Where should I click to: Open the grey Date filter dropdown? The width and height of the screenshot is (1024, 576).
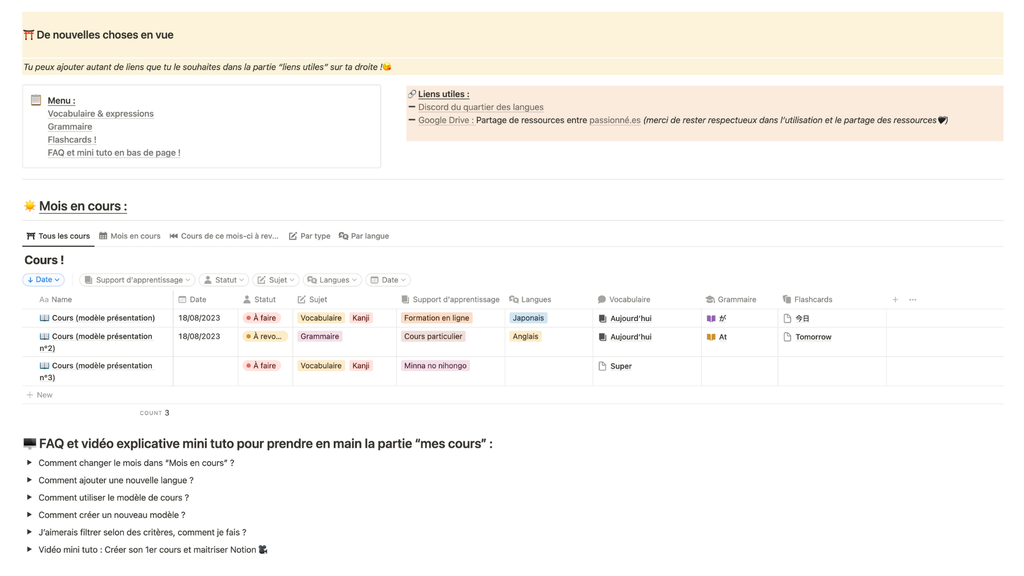388,280
